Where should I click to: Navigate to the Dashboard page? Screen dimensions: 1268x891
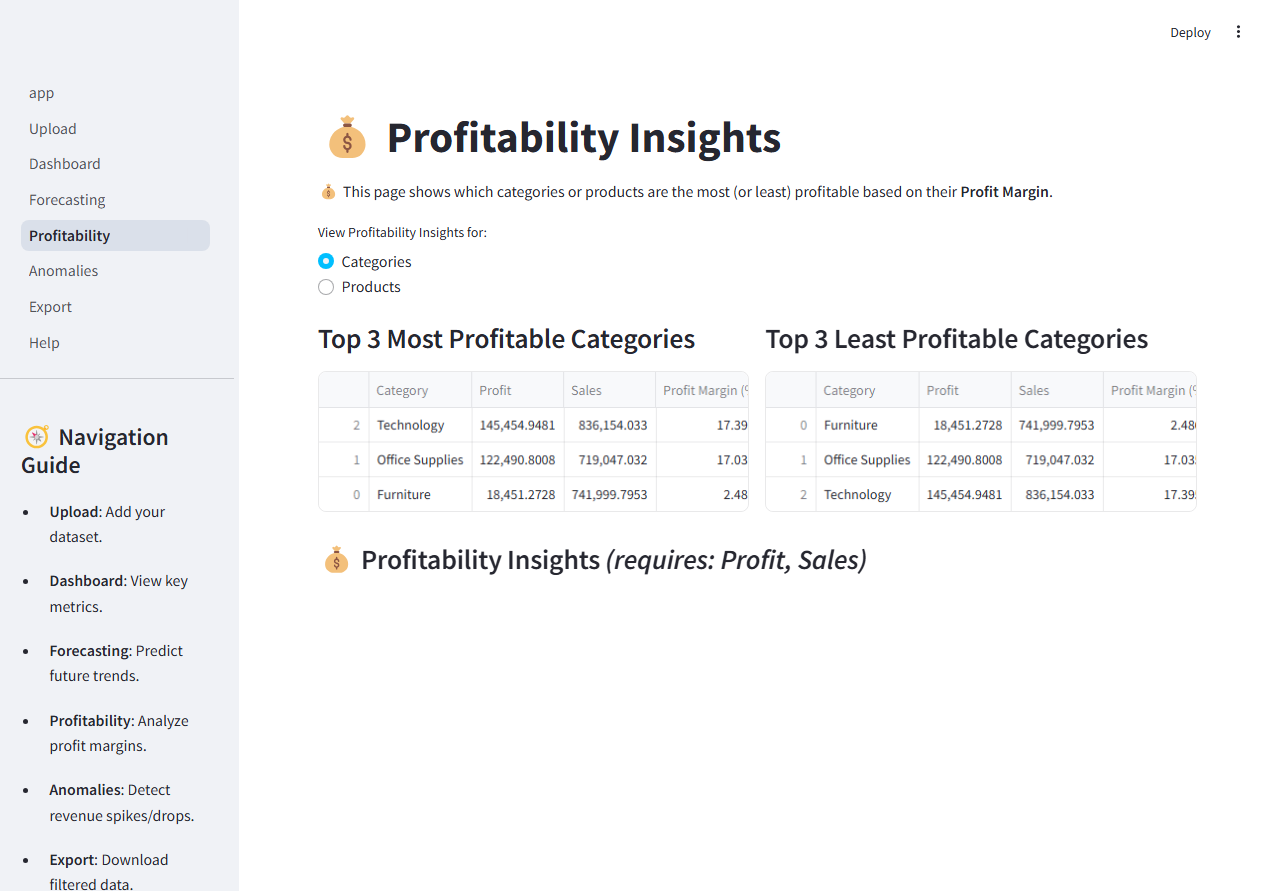click(64, 163)
